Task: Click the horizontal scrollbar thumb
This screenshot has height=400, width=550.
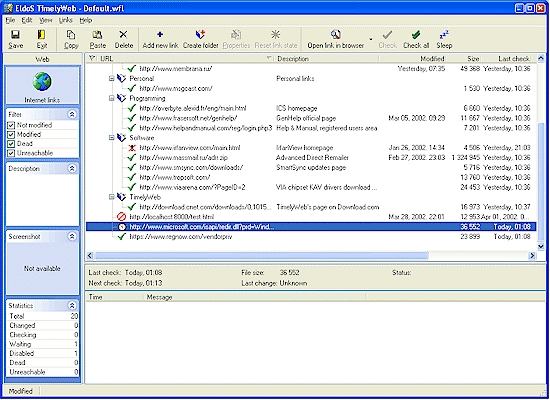Action: (x=261, y=255)
